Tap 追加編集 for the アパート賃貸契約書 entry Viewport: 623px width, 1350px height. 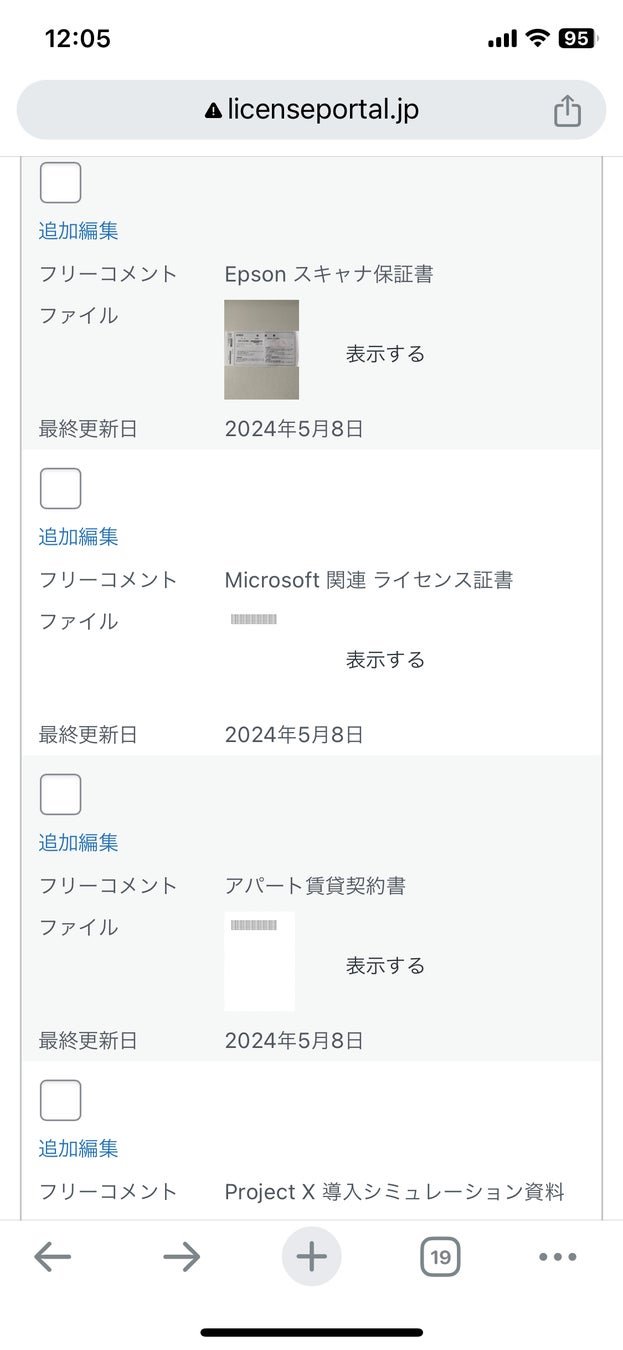(78, 843)
